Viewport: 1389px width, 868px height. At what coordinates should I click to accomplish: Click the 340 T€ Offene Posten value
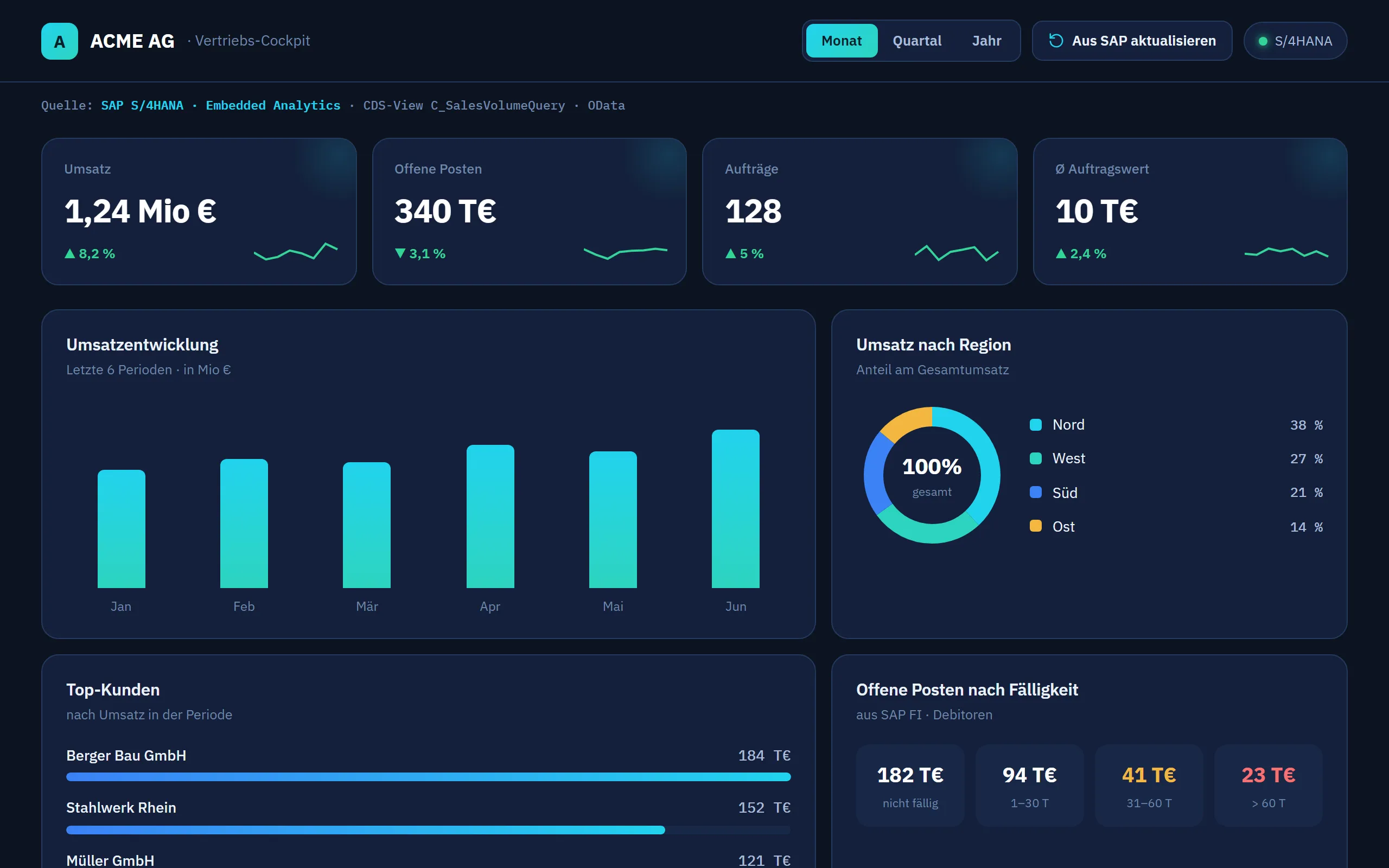(445, 211)
